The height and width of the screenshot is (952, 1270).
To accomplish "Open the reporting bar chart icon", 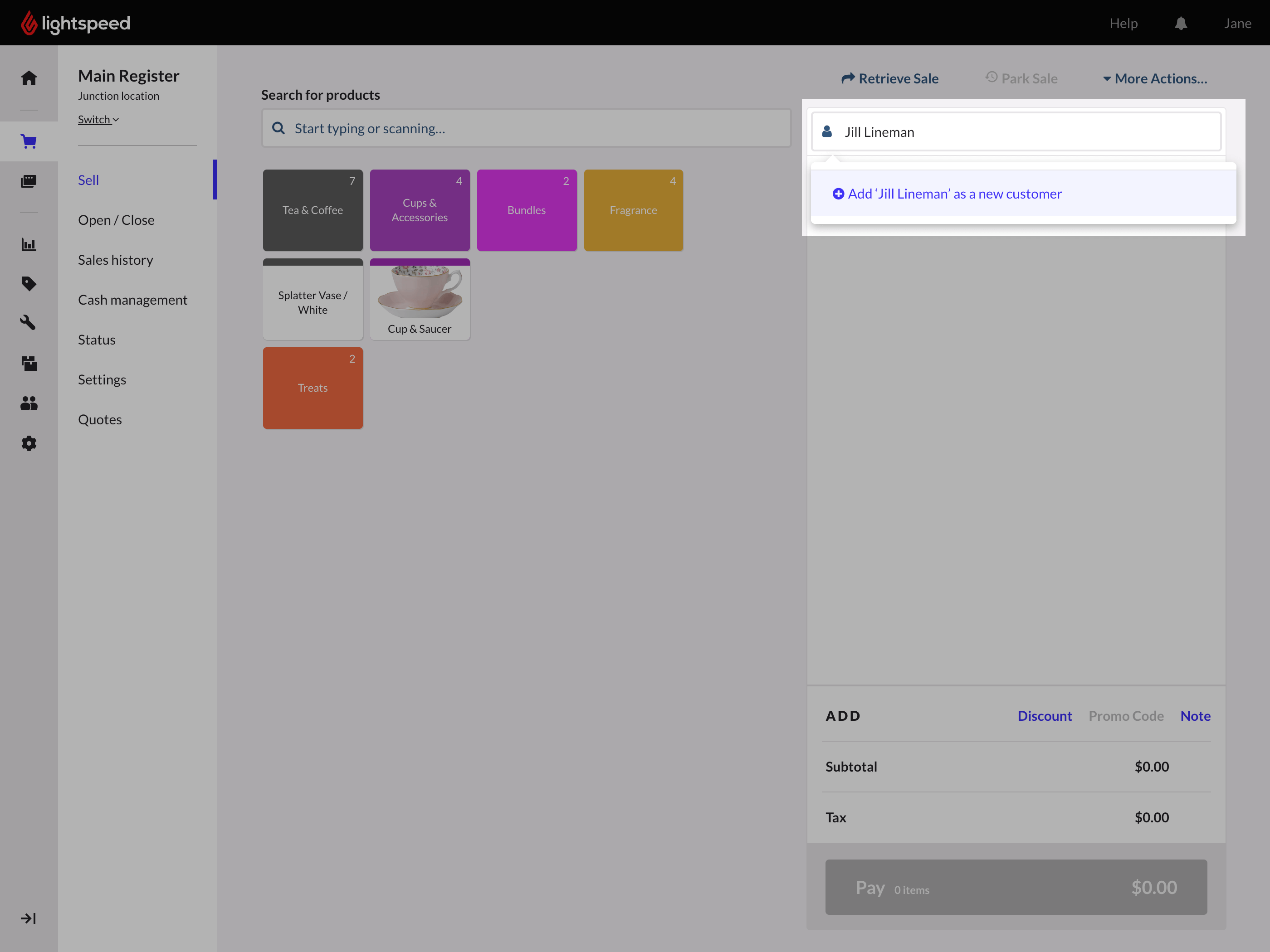I will click(29, 244).
